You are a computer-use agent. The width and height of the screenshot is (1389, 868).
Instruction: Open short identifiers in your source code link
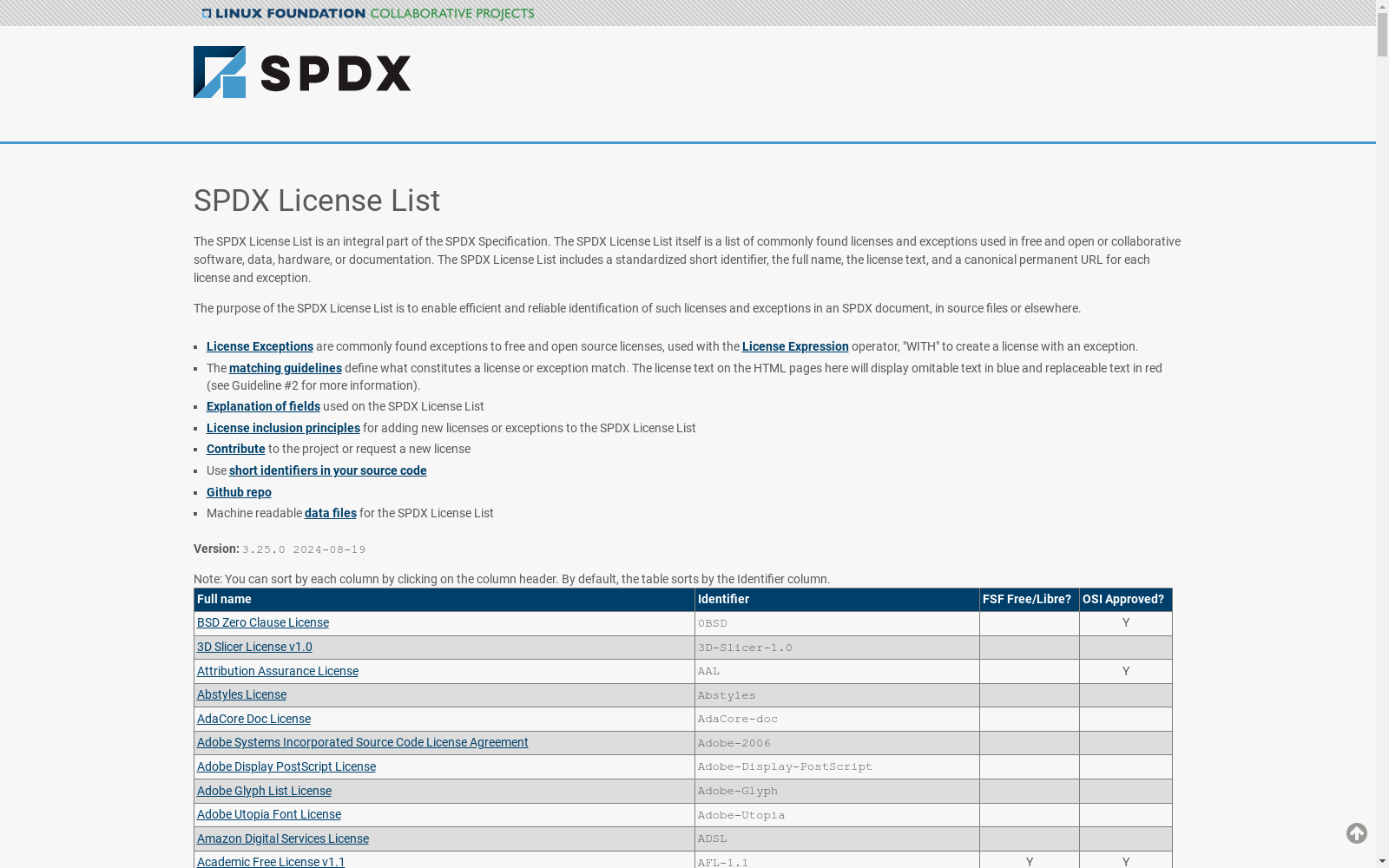coord(328,470)
